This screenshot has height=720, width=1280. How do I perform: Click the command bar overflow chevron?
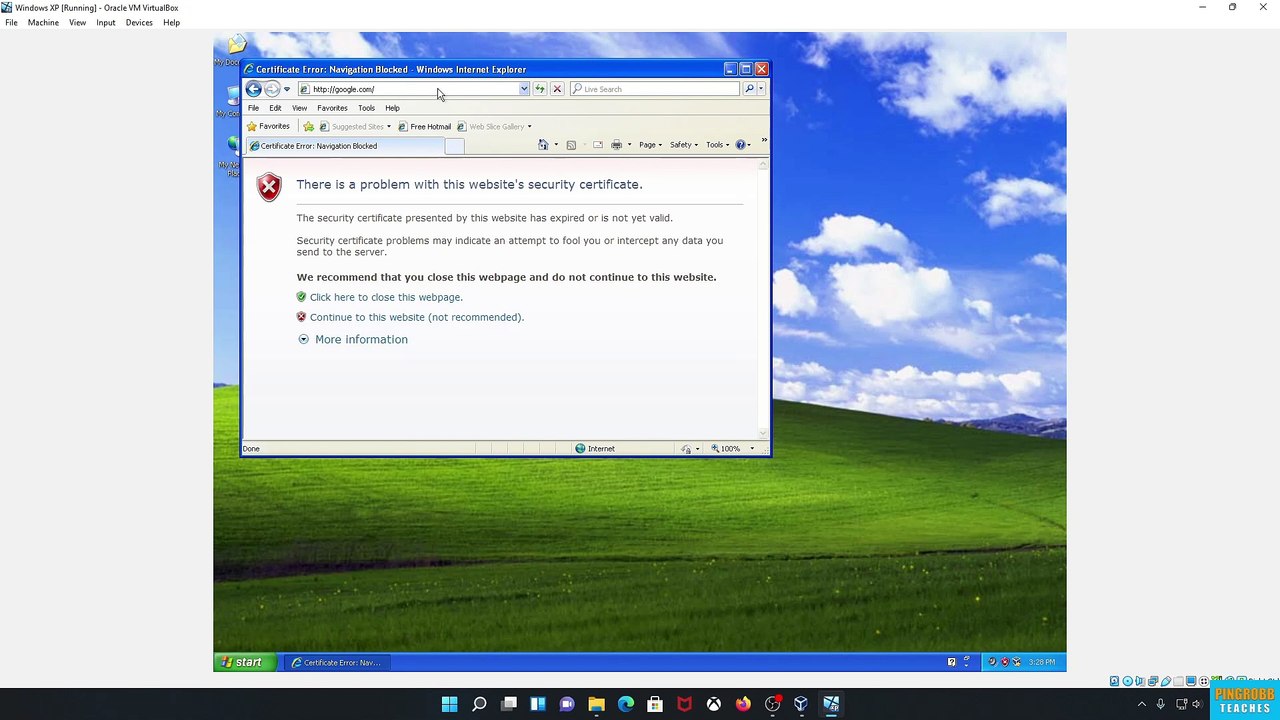pos(764,141)
